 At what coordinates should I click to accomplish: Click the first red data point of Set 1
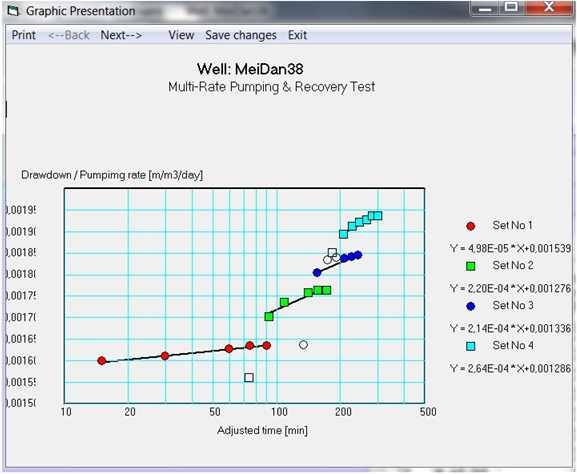pyautogui.click(x=102, y=361)
